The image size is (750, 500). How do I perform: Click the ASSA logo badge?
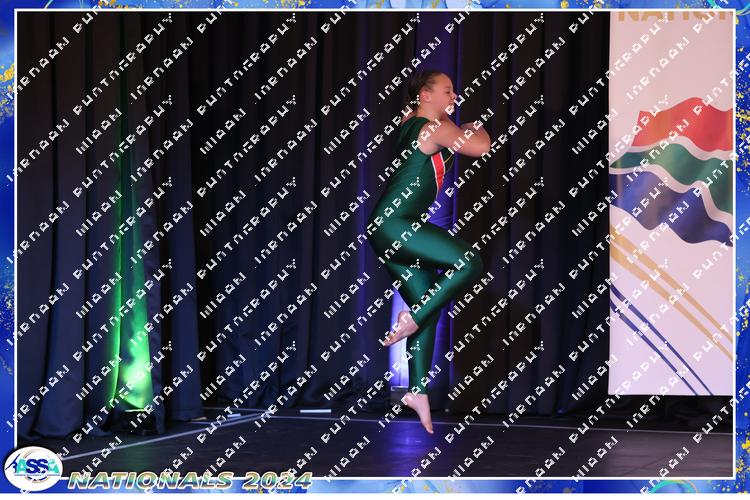(x=33, y=468)
